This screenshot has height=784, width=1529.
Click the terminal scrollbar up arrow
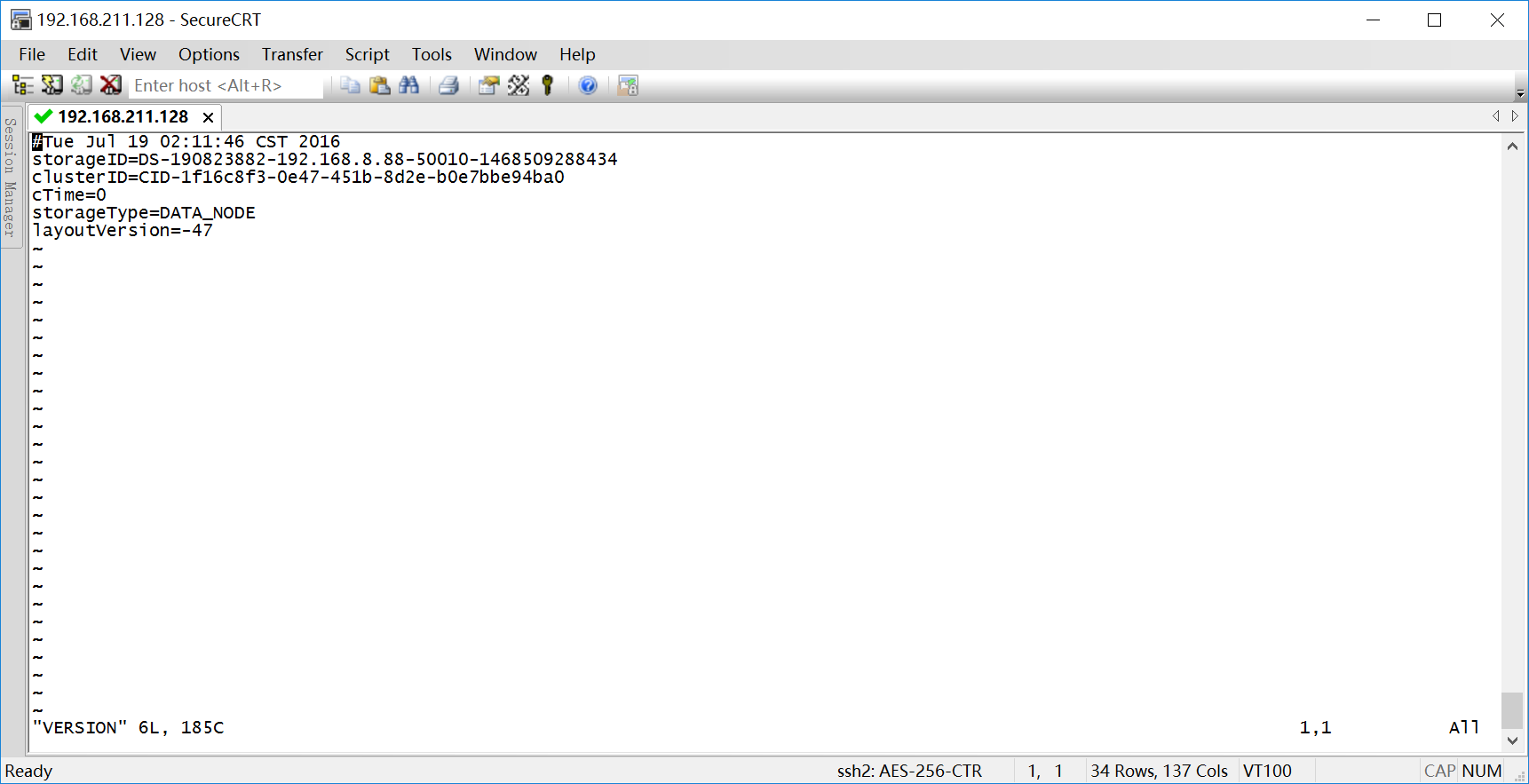[1512, 147]
